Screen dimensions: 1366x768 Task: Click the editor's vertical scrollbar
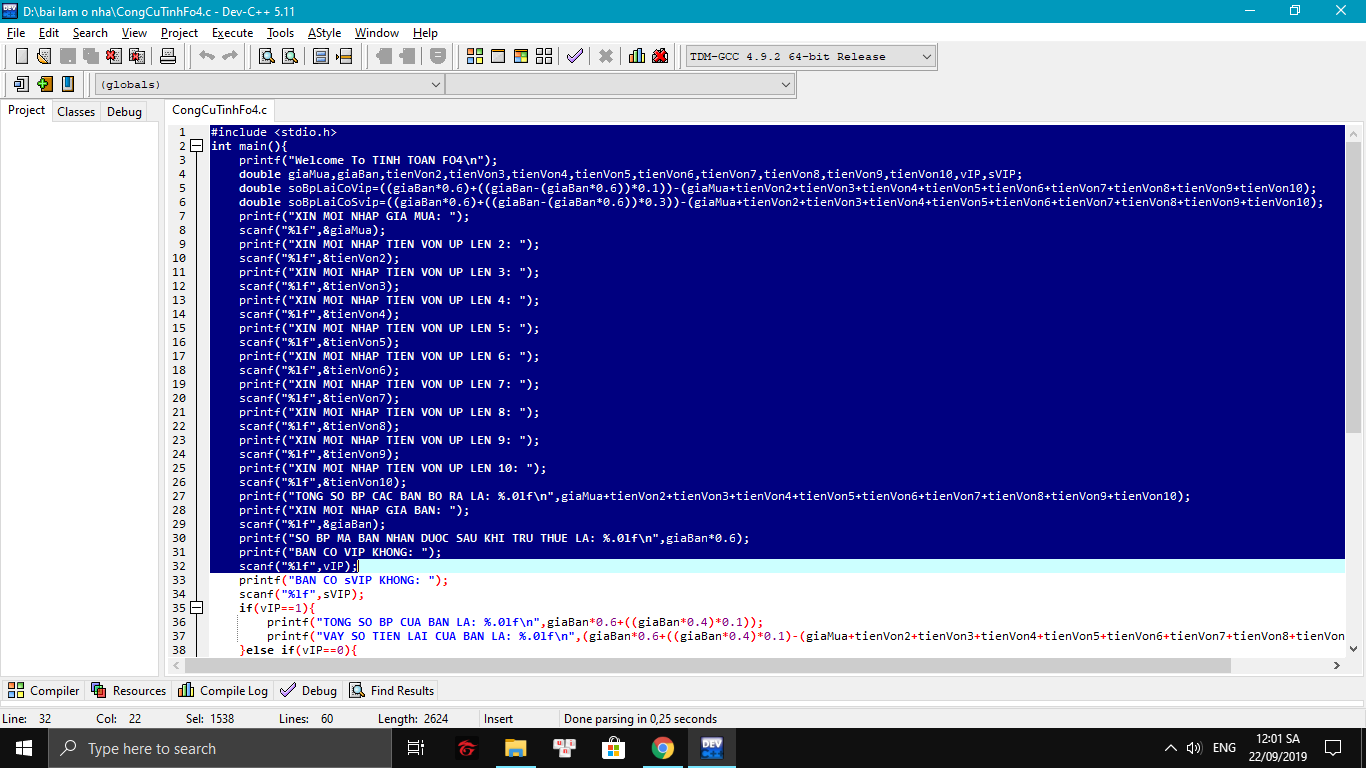point(1353,300)
